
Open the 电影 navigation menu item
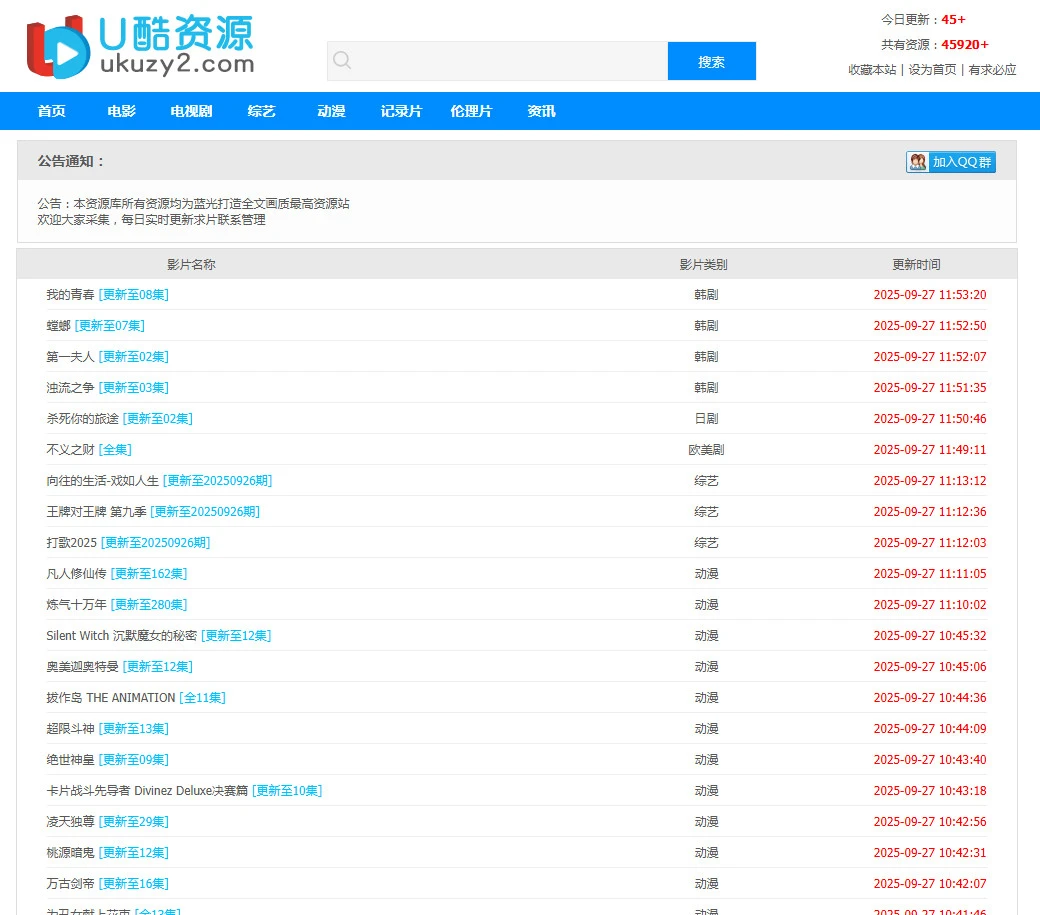coord(120,111)
